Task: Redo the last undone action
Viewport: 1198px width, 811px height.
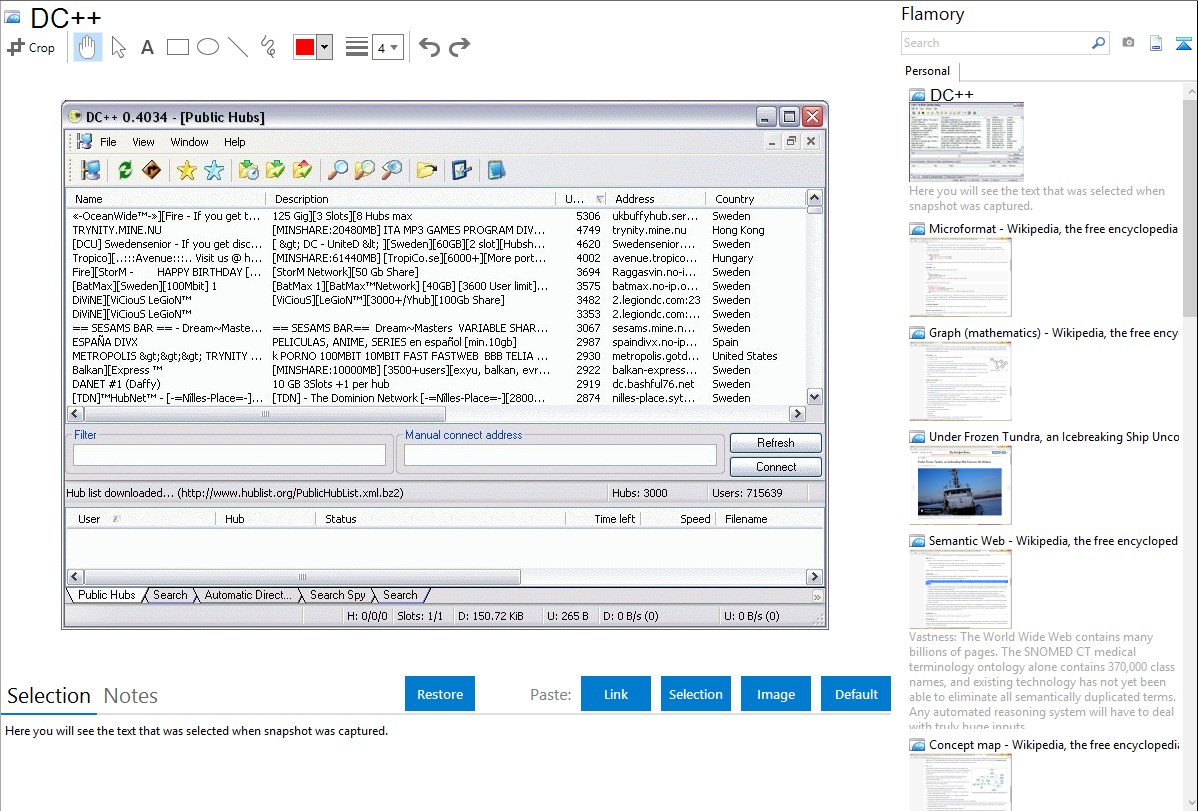Action: point(459,47)
